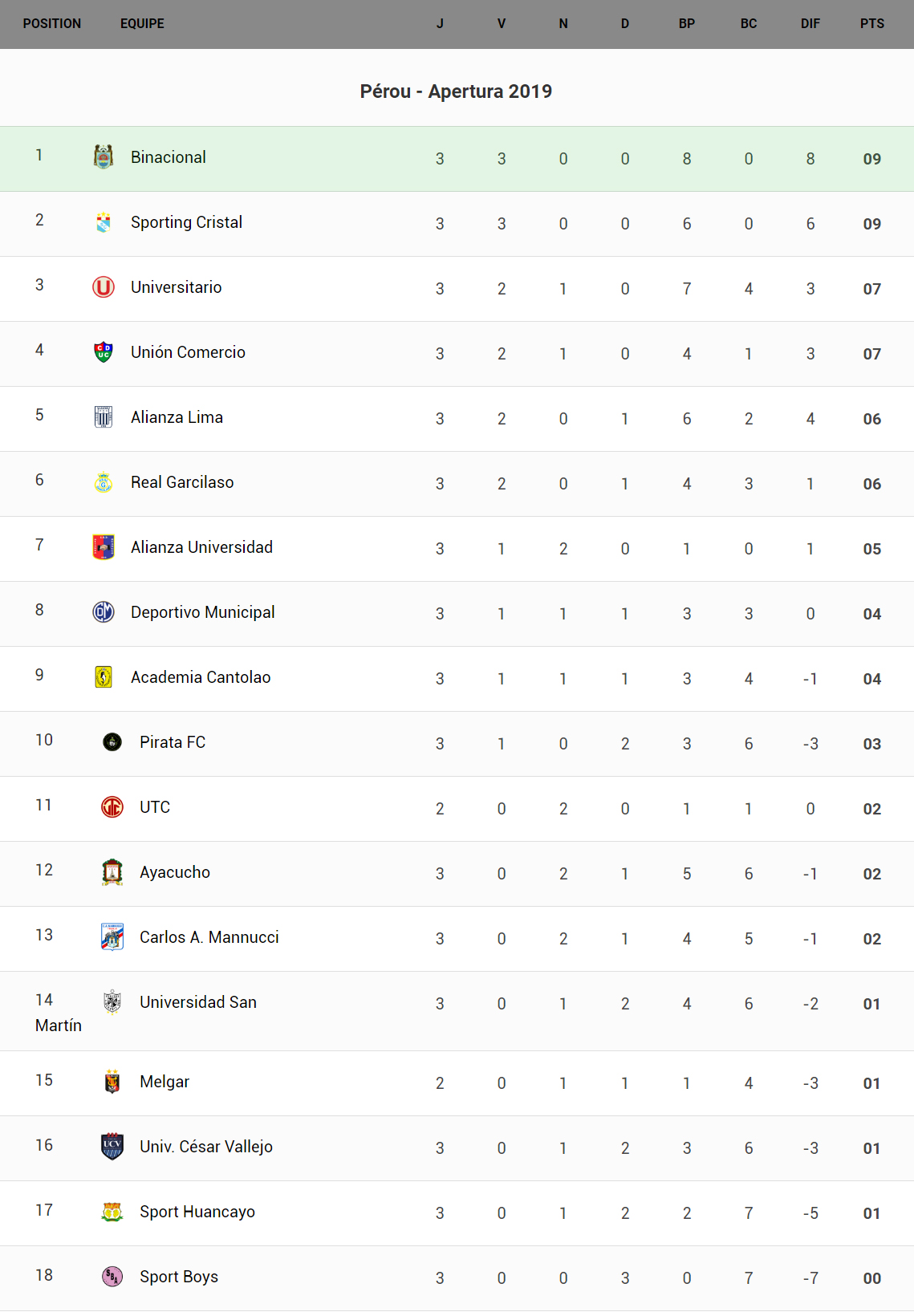This screenshot has height=1316, width=914.
Task: Open the Real Garcilaso team link
Action: pyautogui.click(x=182, y=482)
